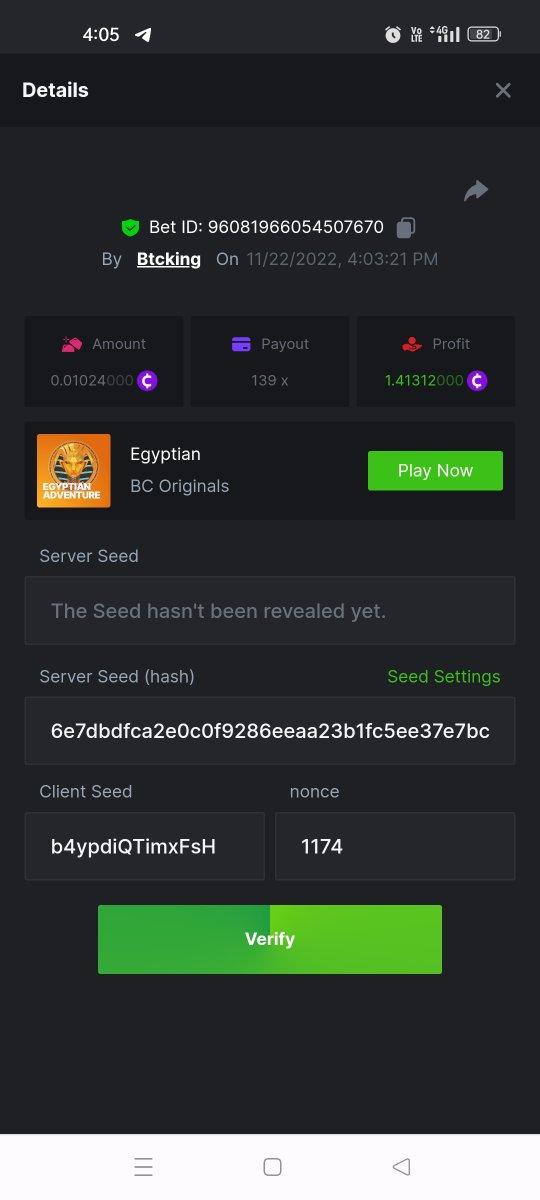
Task: Tap Android home square button
Action: [271, 1167]
